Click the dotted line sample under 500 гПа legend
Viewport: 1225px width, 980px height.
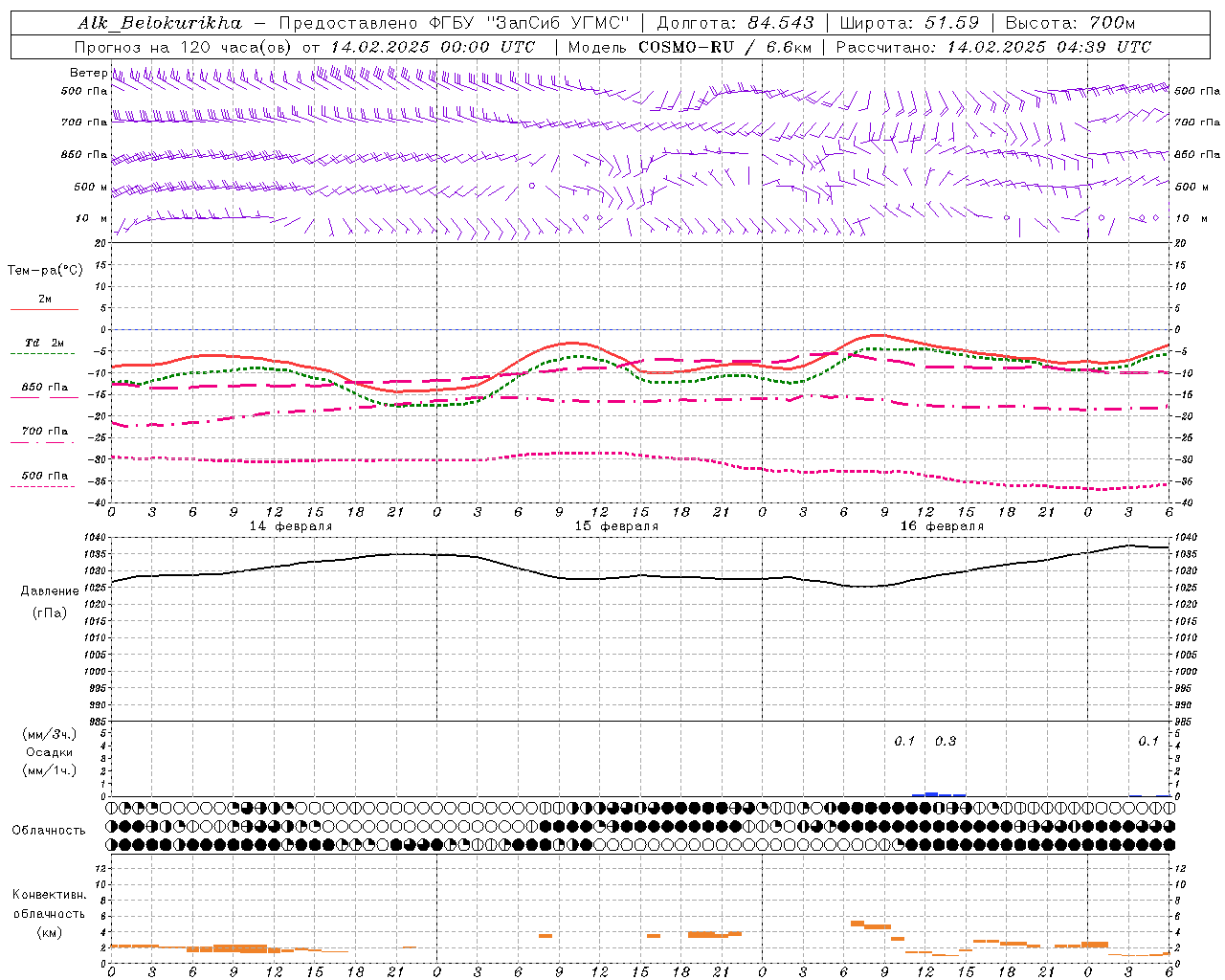(x=42, y=486)
